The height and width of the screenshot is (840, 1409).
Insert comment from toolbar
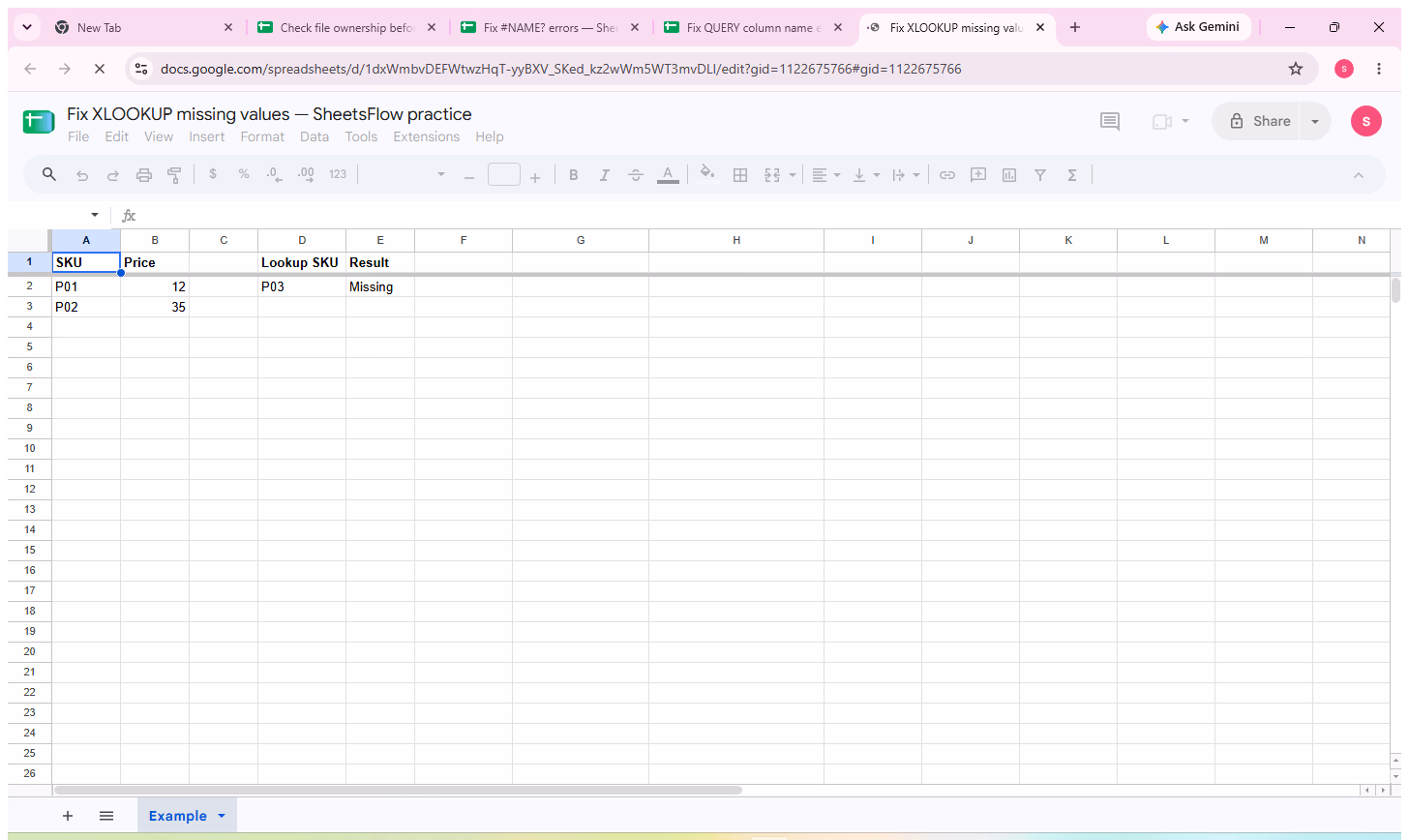point(978,175)
